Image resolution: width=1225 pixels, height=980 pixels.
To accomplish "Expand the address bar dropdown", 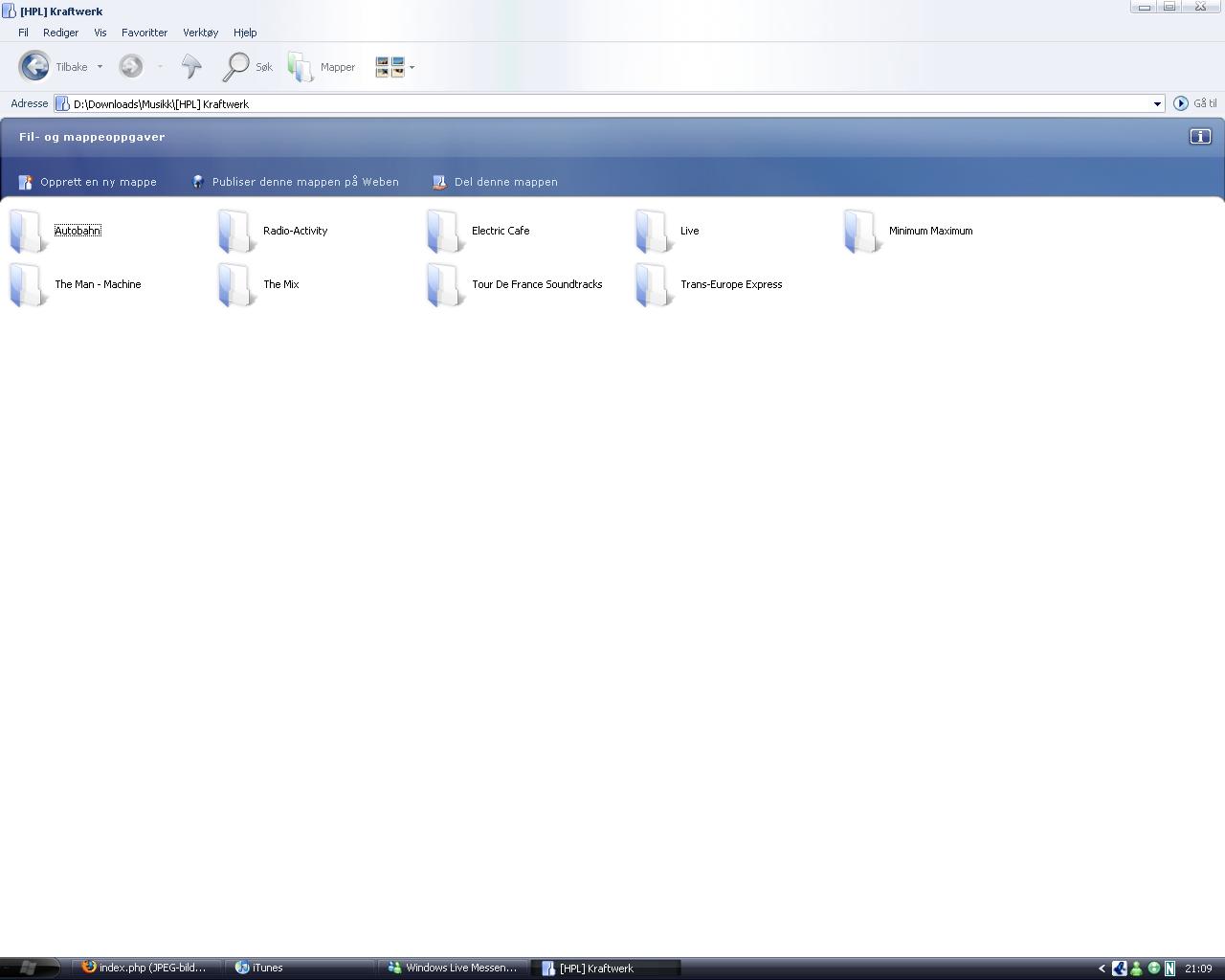I will click(1157, 103).
